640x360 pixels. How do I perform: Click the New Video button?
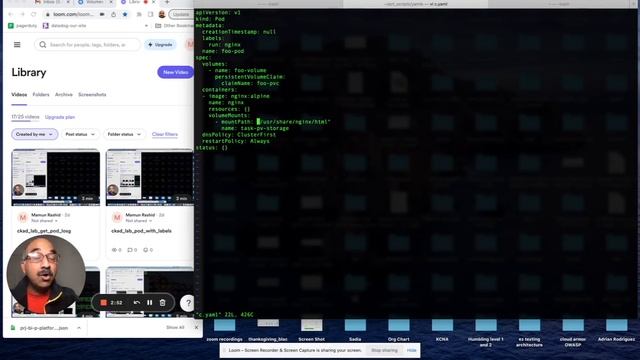(x=176, y=72)
